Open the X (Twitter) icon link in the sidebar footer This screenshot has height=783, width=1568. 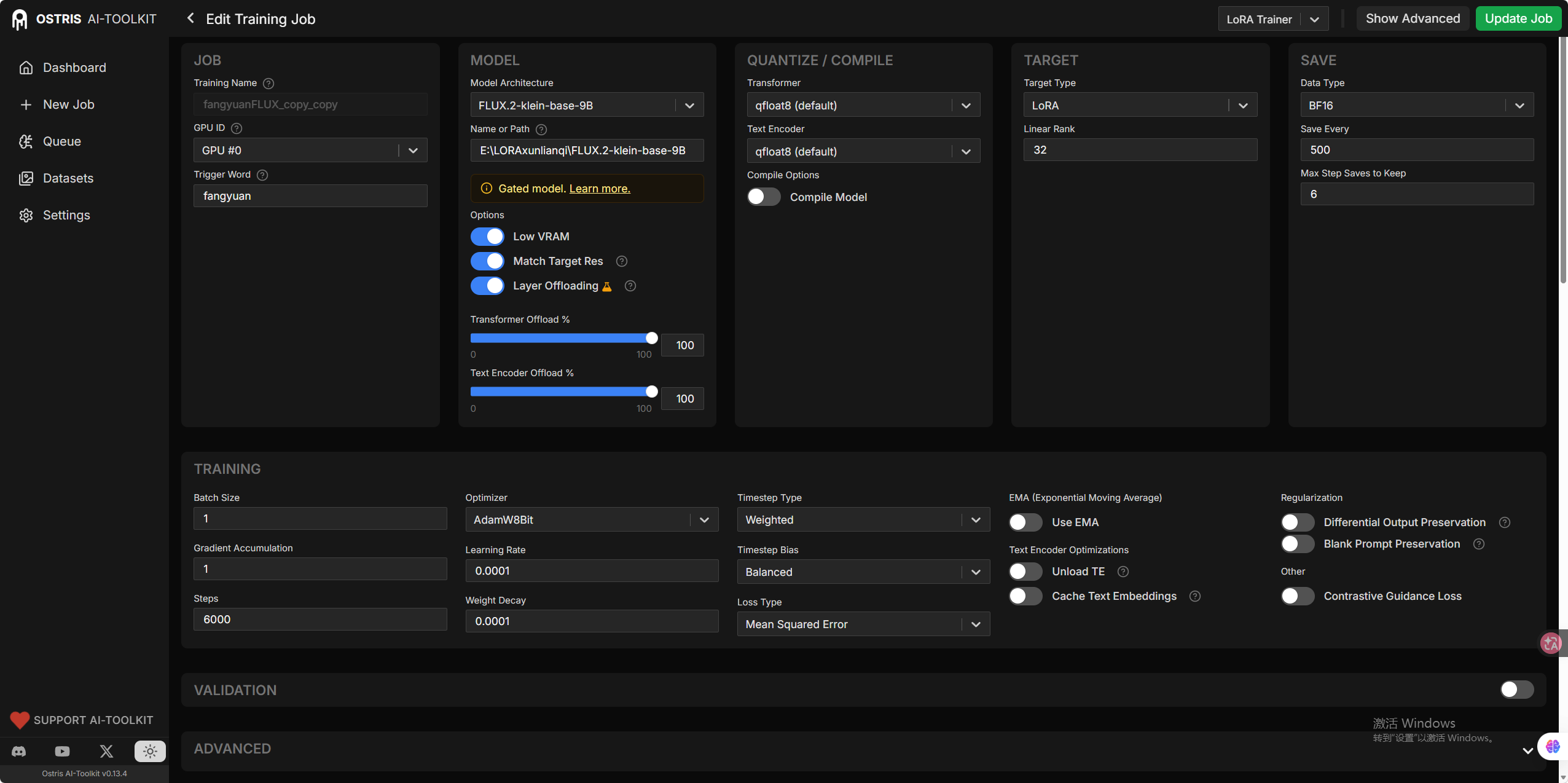pyautogui.click(x=106, y=751)
